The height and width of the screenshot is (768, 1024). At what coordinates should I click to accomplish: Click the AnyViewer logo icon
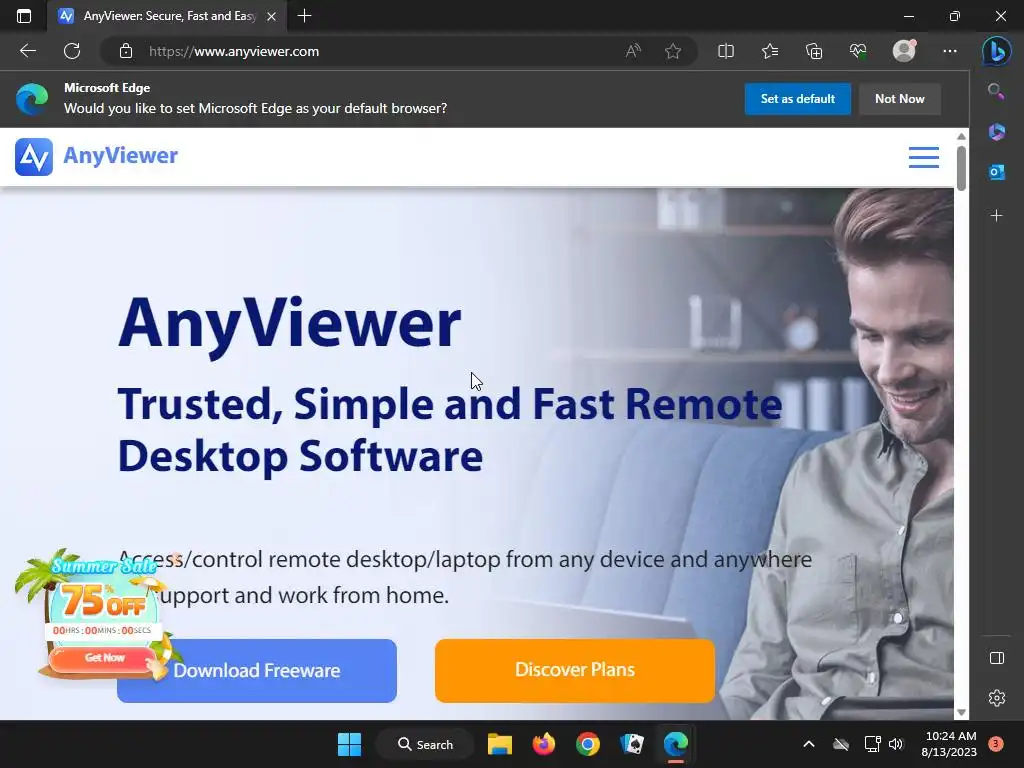(34, 157)
